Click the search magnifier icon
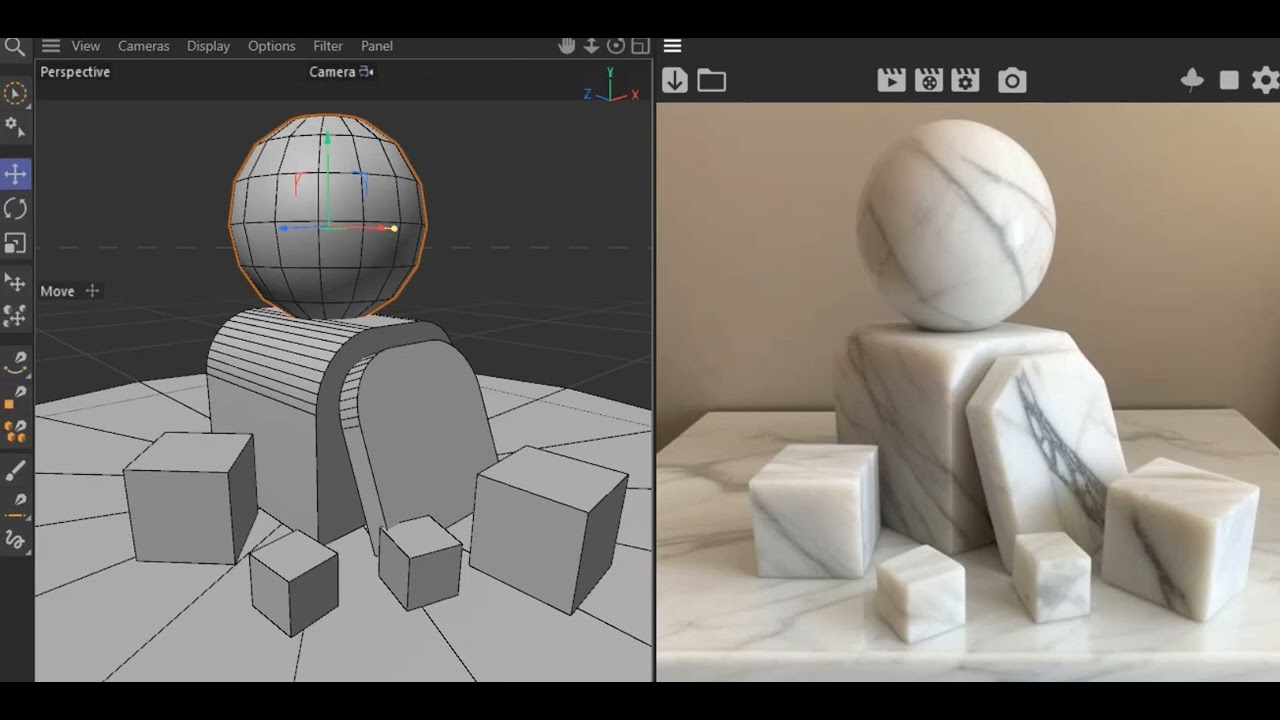The image size is (1280, 720). (14, 46)
